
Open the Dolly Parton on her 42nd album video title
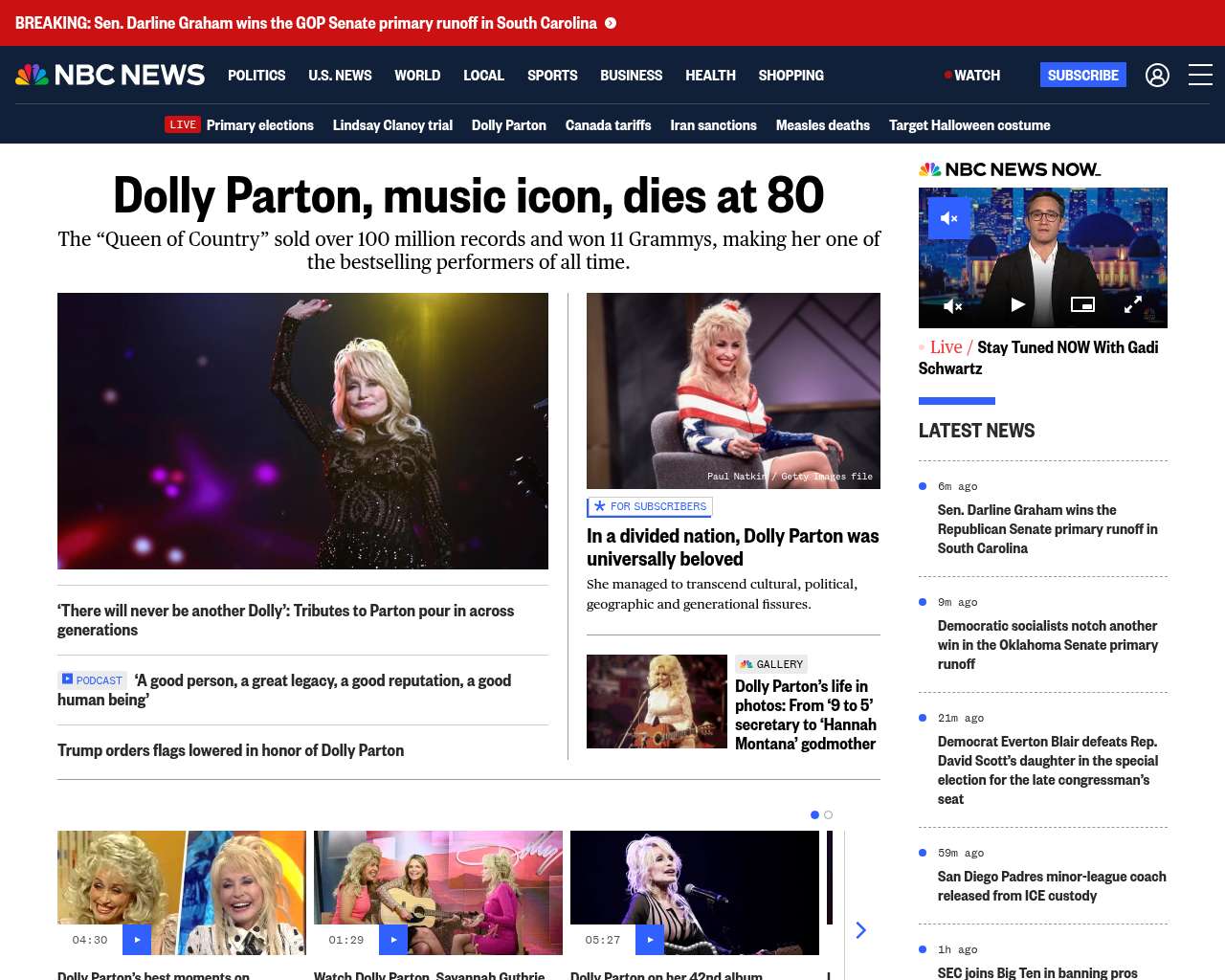coord(666,975)
